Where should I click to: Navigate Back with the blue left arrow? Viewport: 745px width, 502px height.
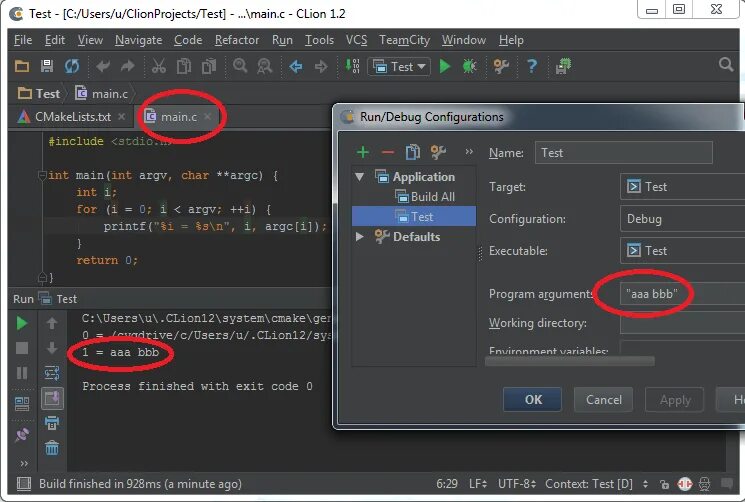click(296, 66)
